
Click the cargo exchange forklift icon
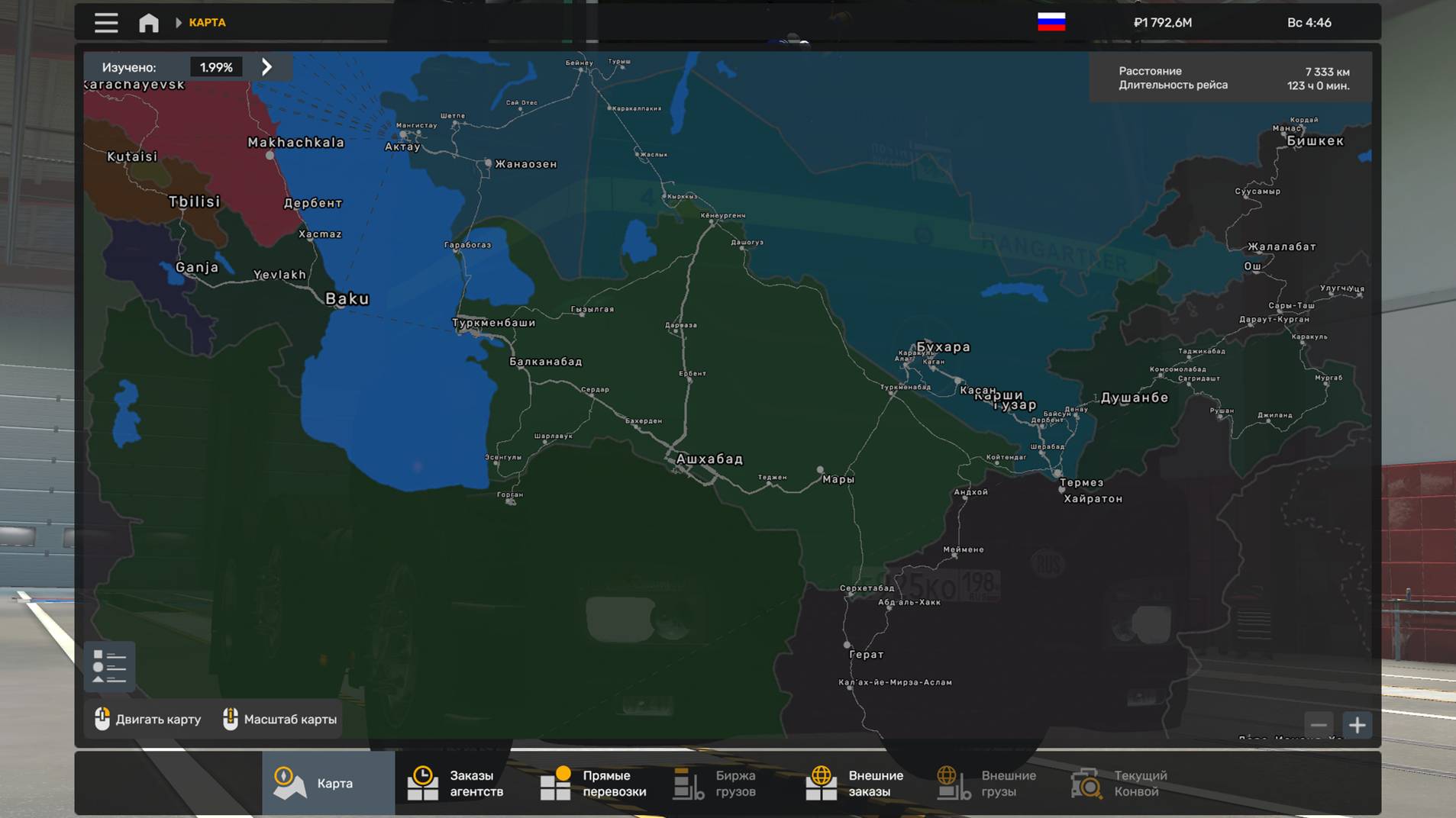(x=688, y=783)
